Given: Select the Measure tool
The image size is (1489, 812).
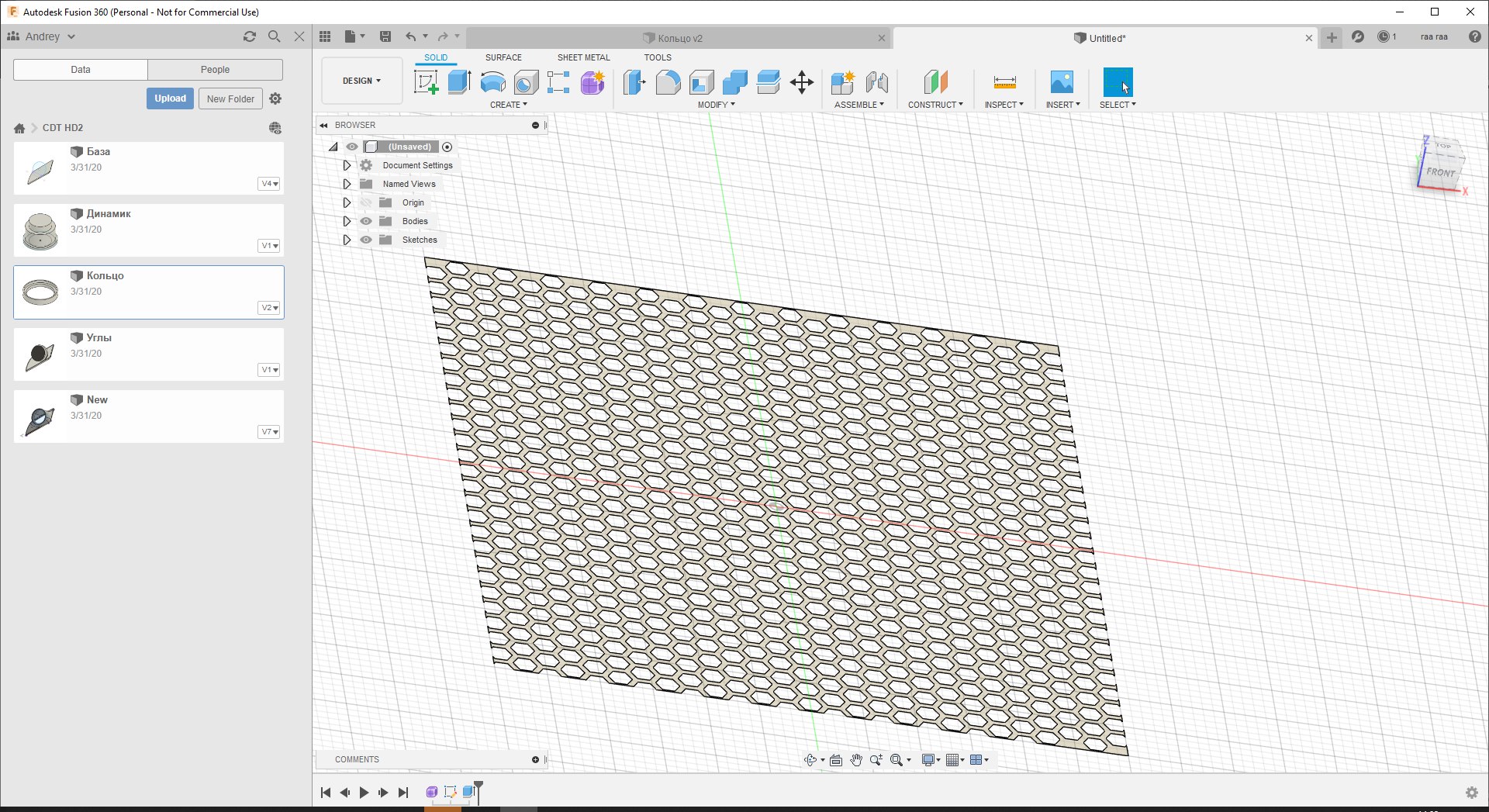Looking at the screenshot, I should 1004,82.
